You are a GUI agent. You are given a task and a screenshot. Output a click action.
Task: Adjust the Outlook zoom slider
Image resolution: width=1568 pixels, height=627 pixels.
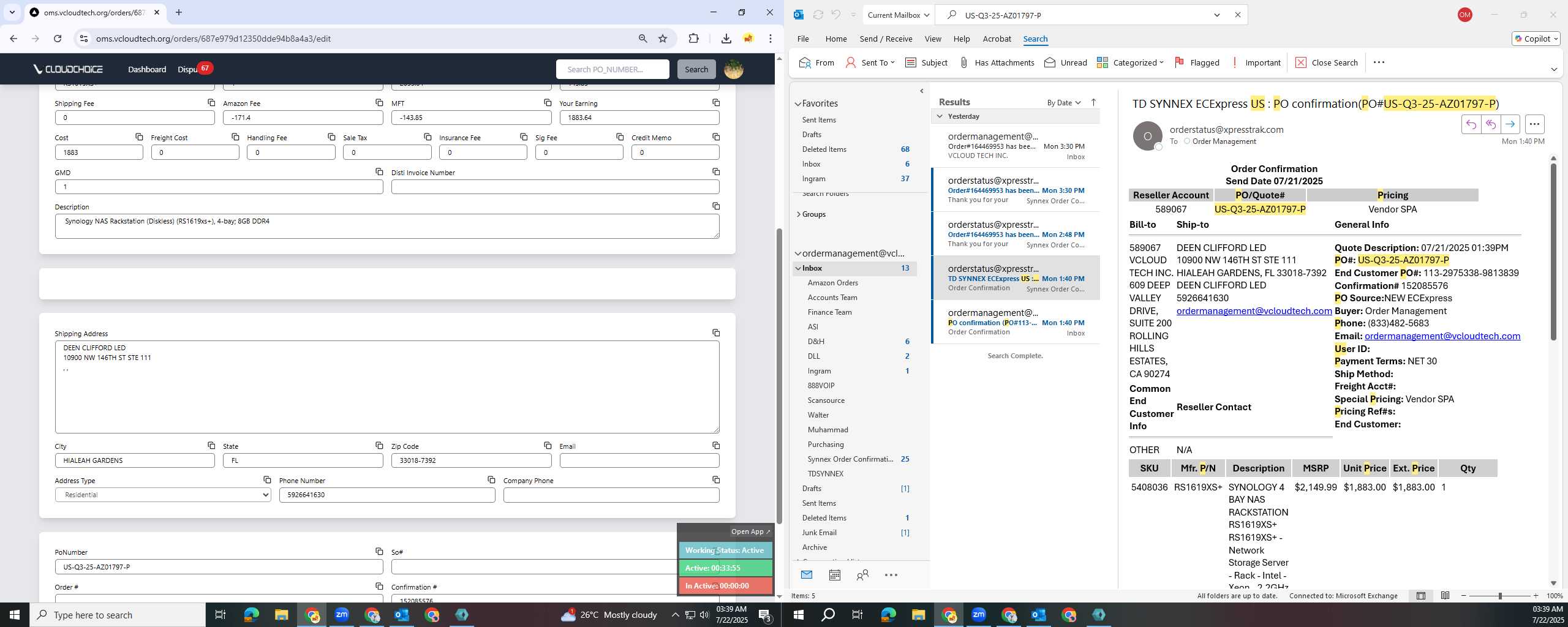coord(1500,596)
